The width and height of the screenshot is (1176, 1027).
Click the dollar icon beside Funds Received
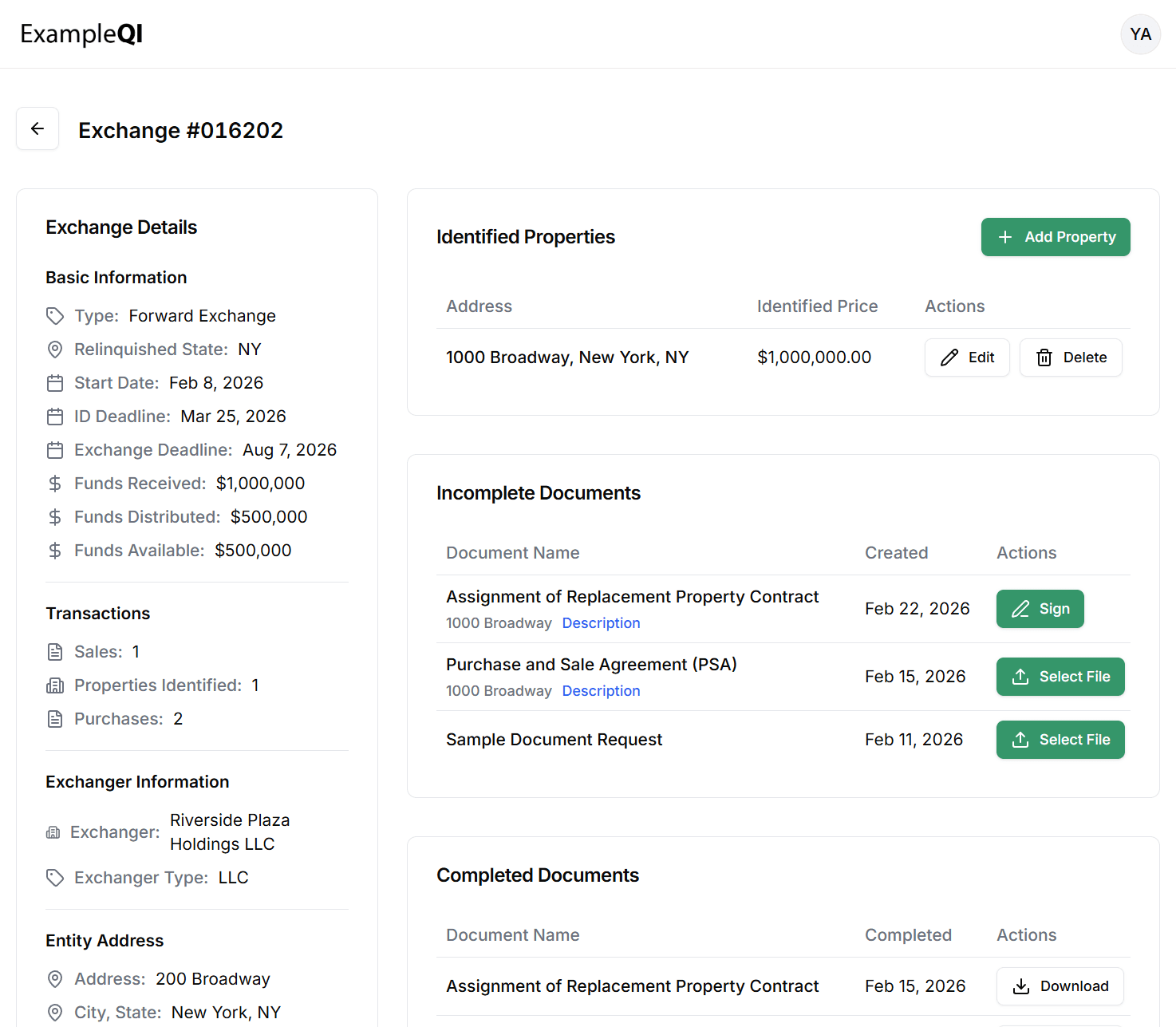[x=54, y=483]
